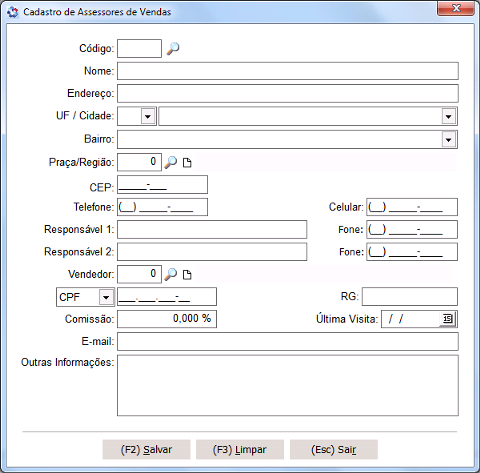Open the Cidade dropdown list
The height and width of the screenshot is (473, 480).
click(449, 116)
